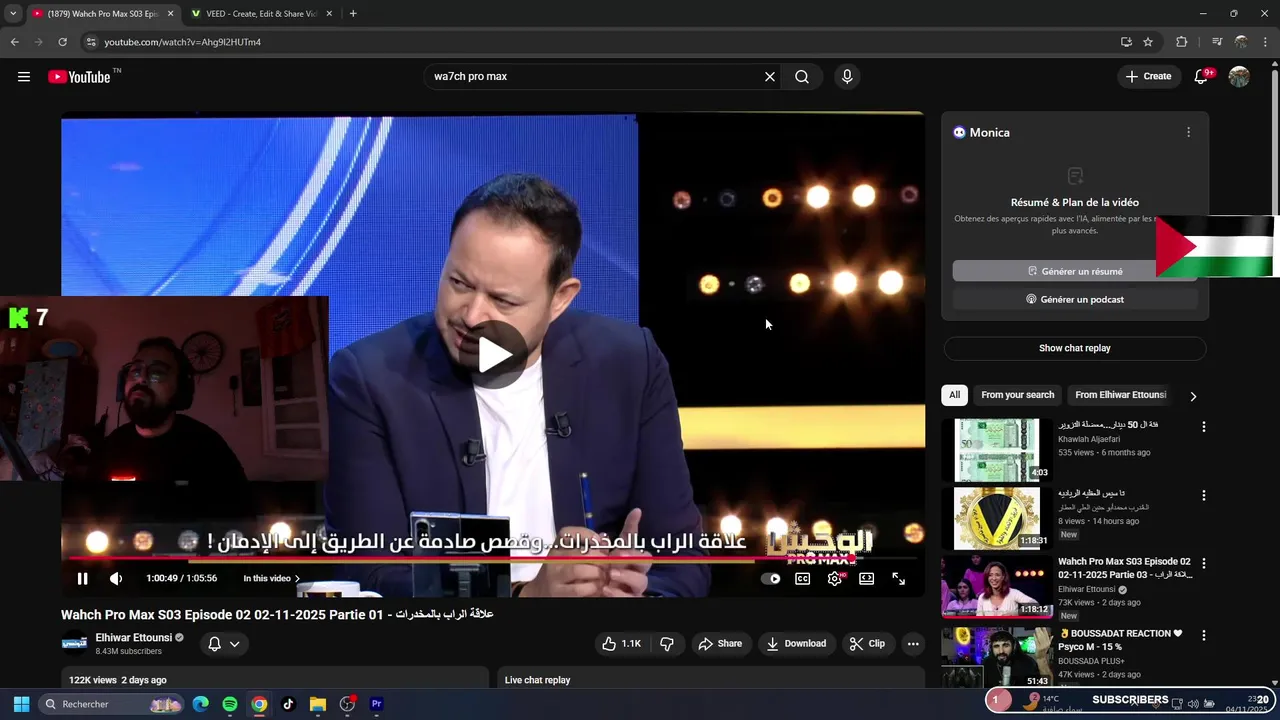Go back to the previous page
This screenshot has width=1280, height=720.
click(14, 42)
